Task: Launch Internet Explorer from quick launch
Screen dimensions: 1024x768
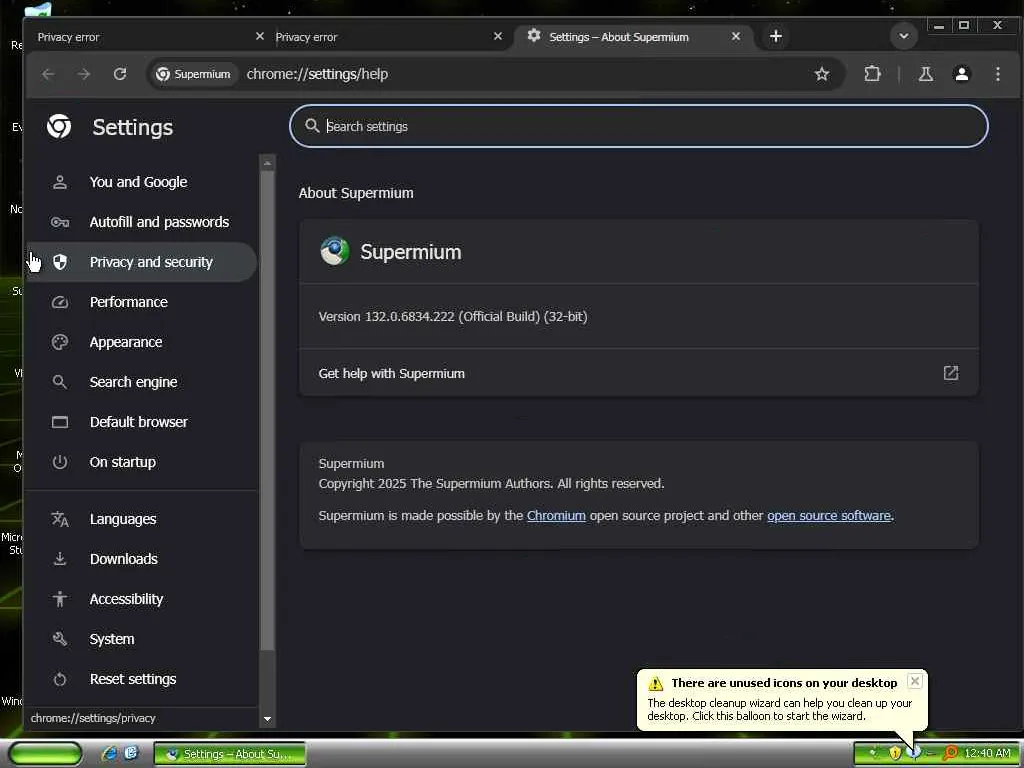Action: (x=109, y=754)
